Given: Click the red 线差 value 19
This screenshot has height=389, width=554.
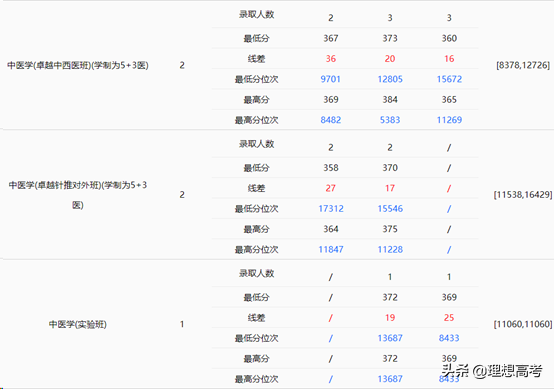Looking at the screenshot, I should click(x=390, y=318).
